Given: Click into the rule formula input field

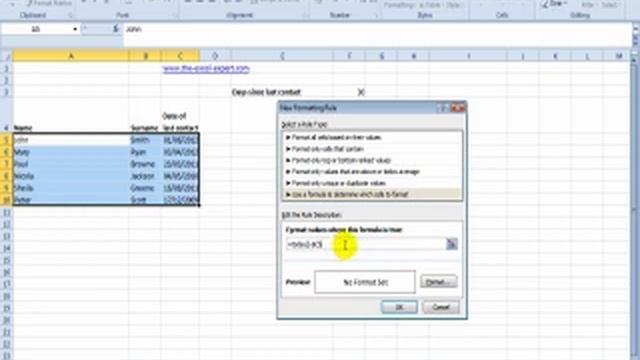Looking at the screenshot, I should (366, 244).
